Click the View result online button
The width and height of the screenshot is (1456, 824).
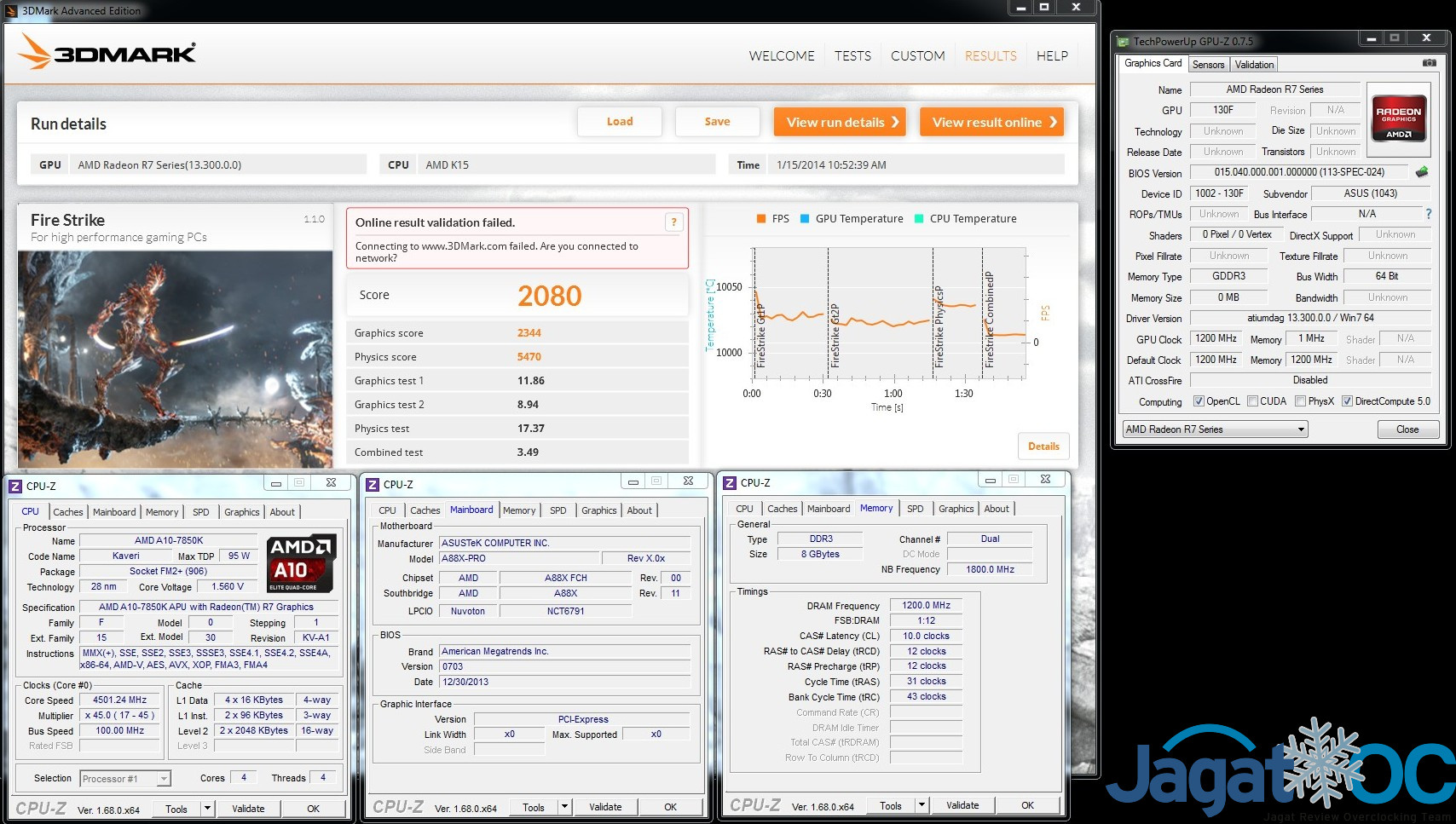click(x=991, y=122)
